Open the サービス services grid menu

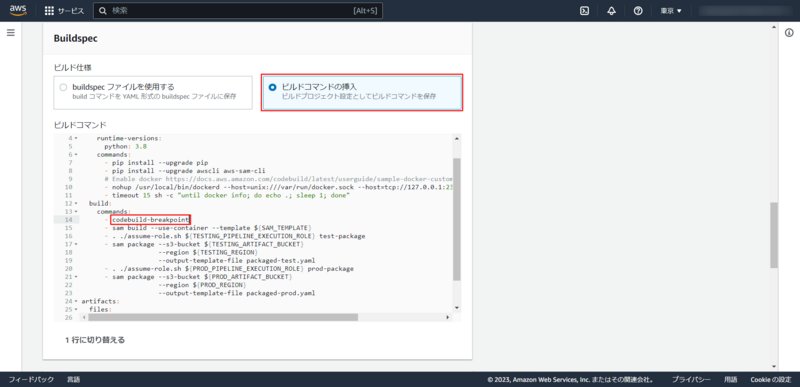click(64, 11)
